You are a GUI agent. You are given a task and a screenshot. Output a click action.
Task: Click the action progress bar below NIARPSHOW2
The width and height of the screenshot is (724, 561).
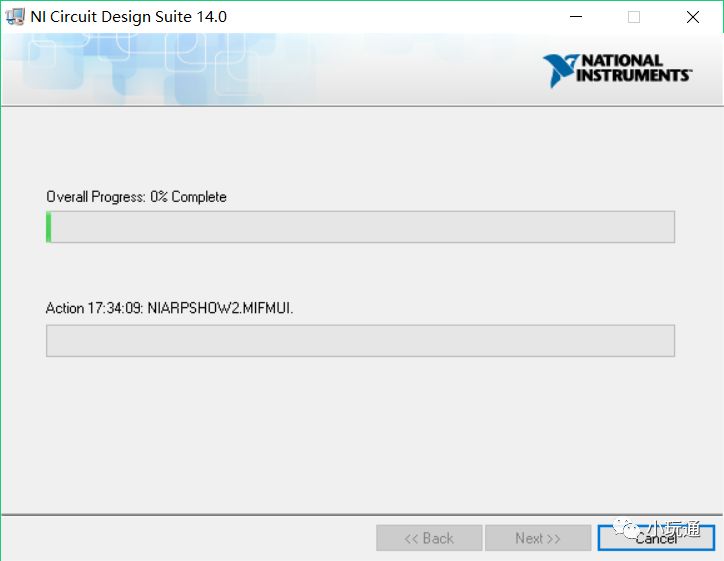point(360,341)
